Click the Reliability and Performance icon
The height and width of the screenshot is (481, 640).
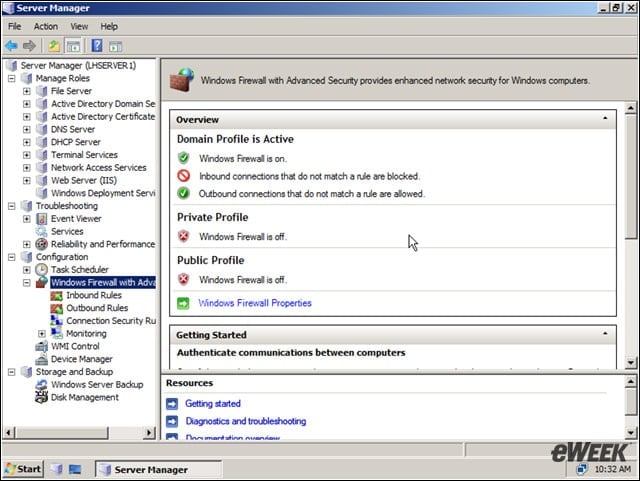41,244
